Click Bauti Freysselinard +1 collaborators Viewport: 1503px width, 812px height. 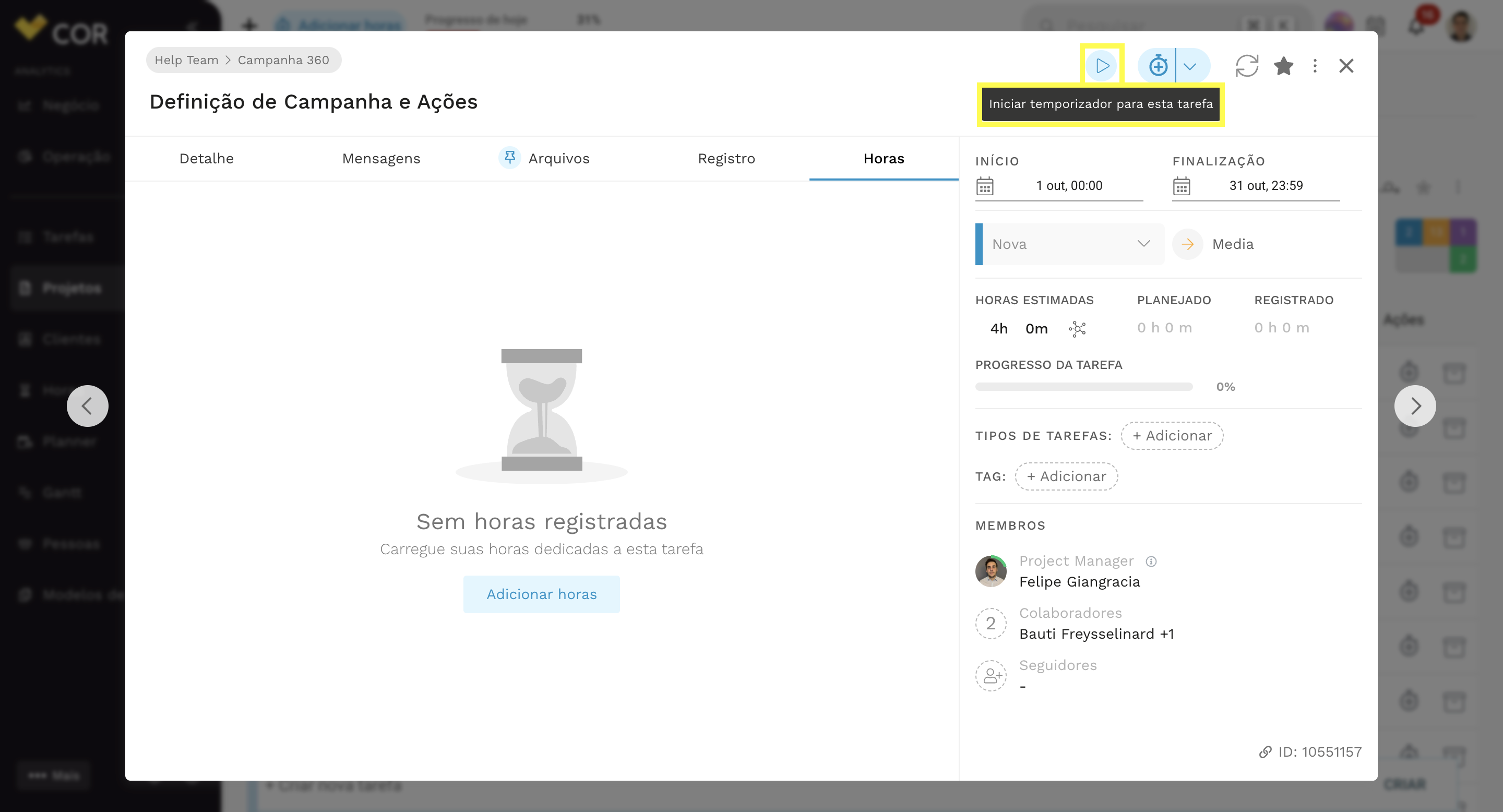(x=1096, y=634)
